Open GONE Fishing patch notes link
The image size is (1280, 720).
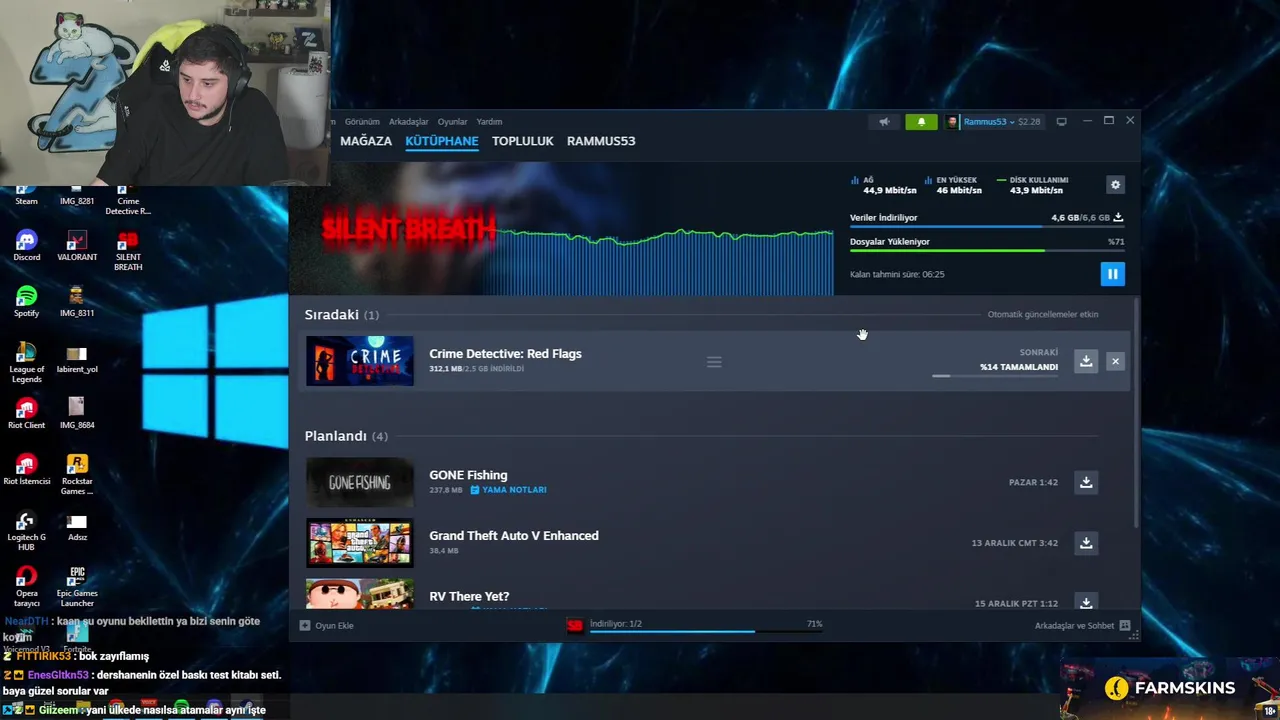pos(508,490)
